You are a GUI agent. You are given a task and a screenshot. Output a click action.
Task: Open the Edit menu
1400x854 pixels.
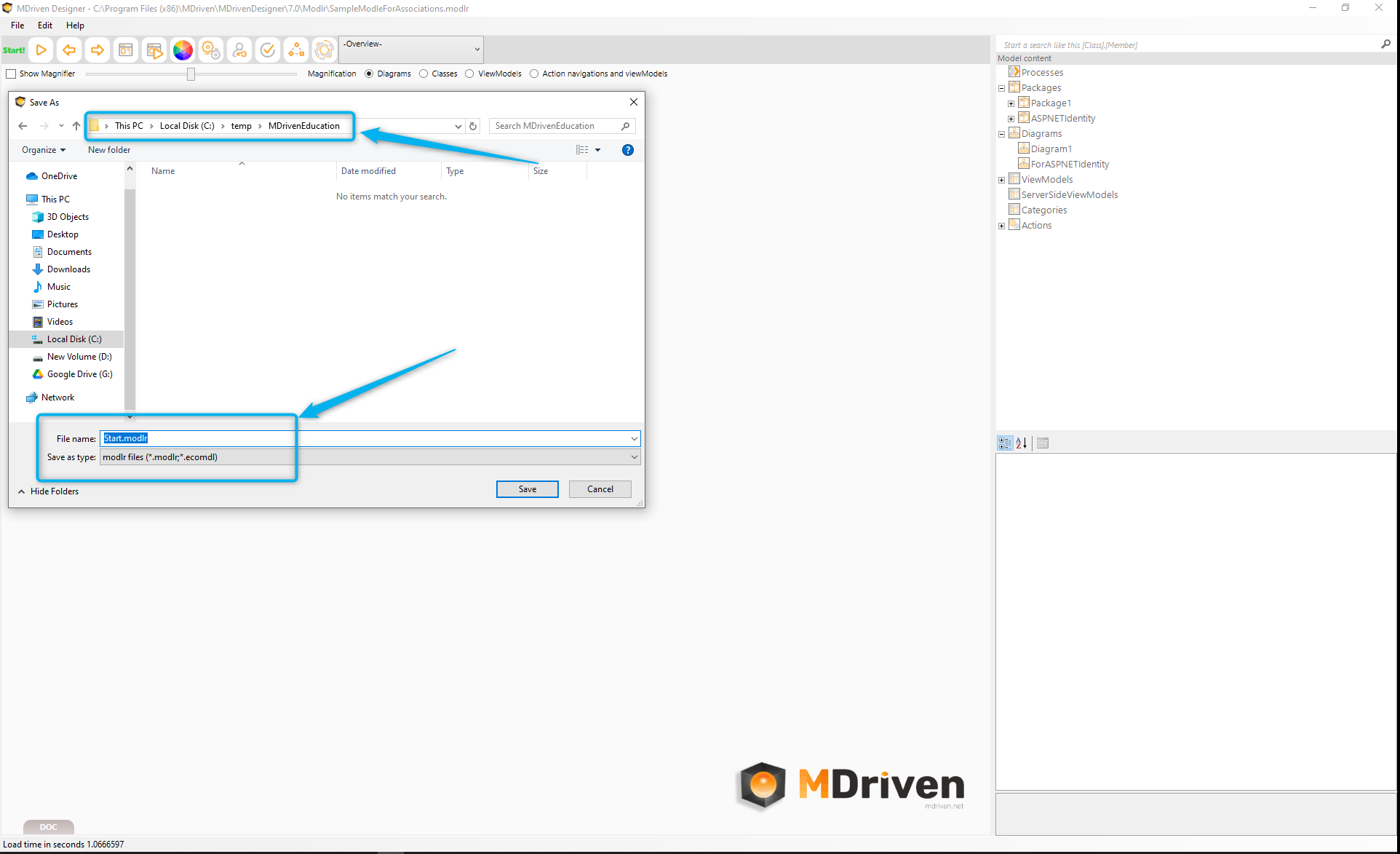(45, 25)
